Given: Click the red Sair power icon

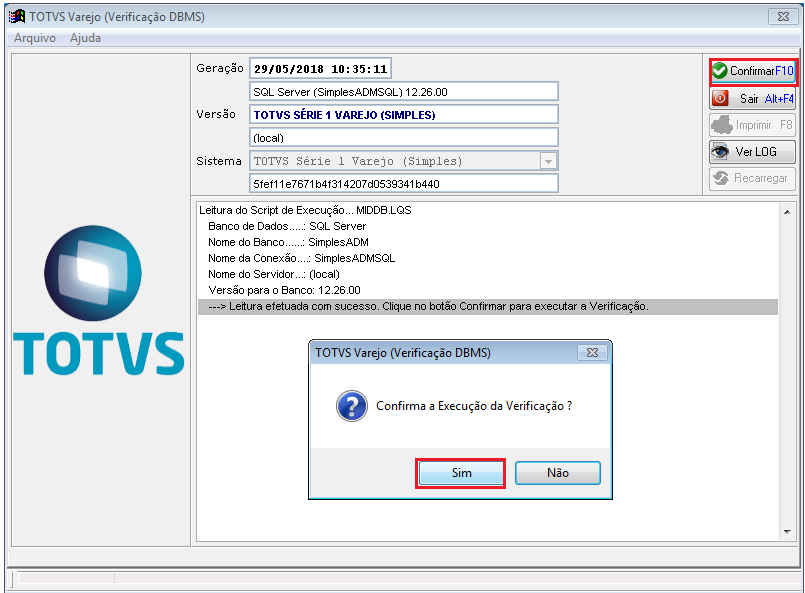Looking at the screenshot, I should [720, 98].
